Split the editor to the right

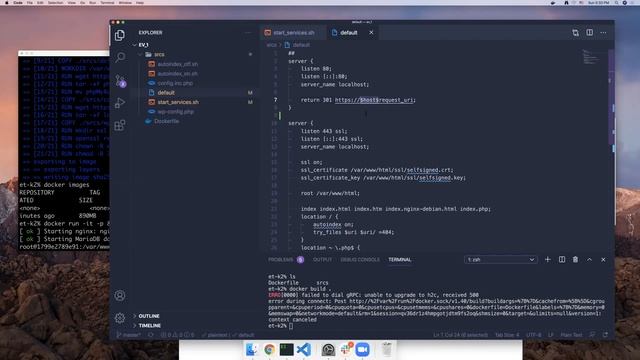590,33
